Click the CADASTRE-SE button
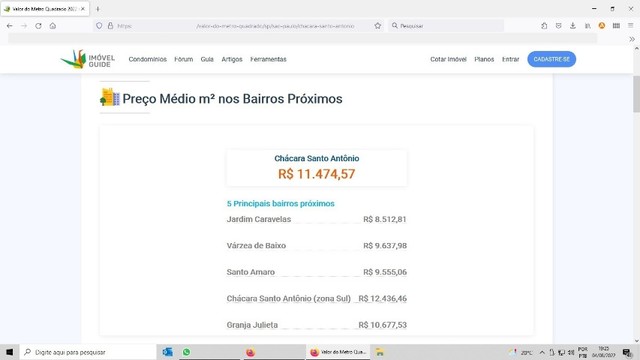640x360 pixels. (x=551, y=59)
